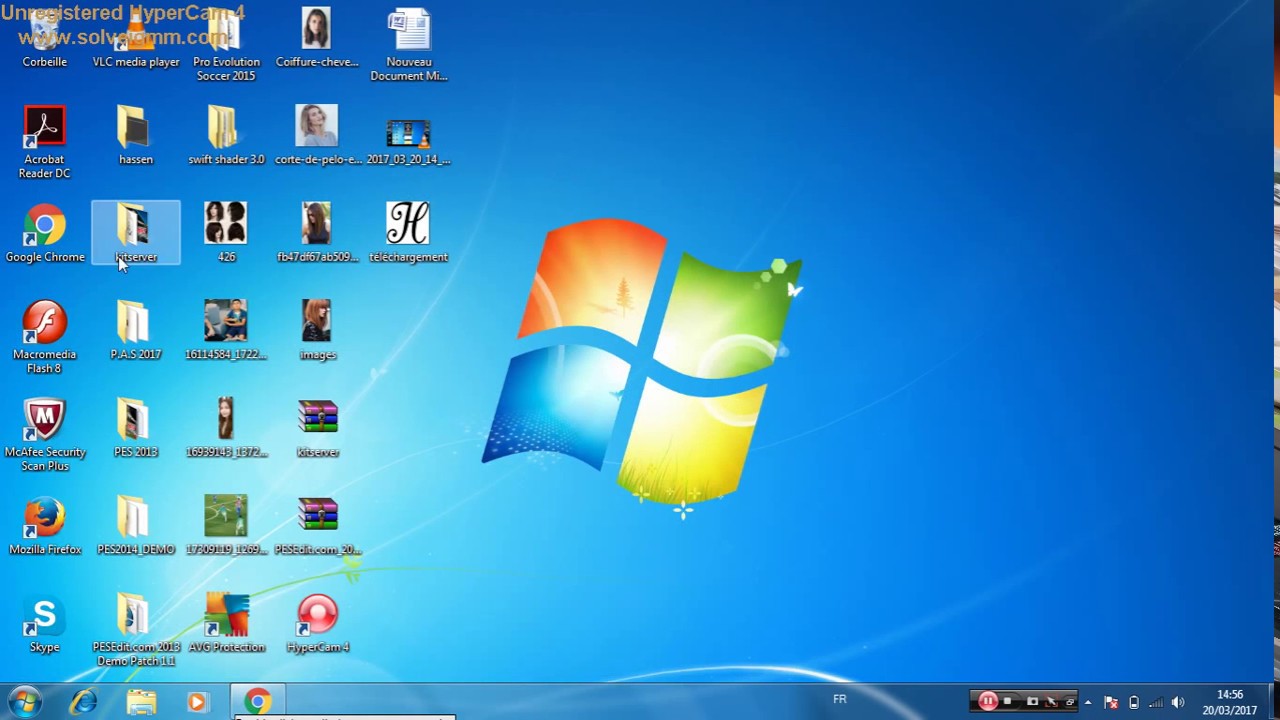Select the PES 2013 folder
The image size is (1280, 720).
click(x=135, y=428)
